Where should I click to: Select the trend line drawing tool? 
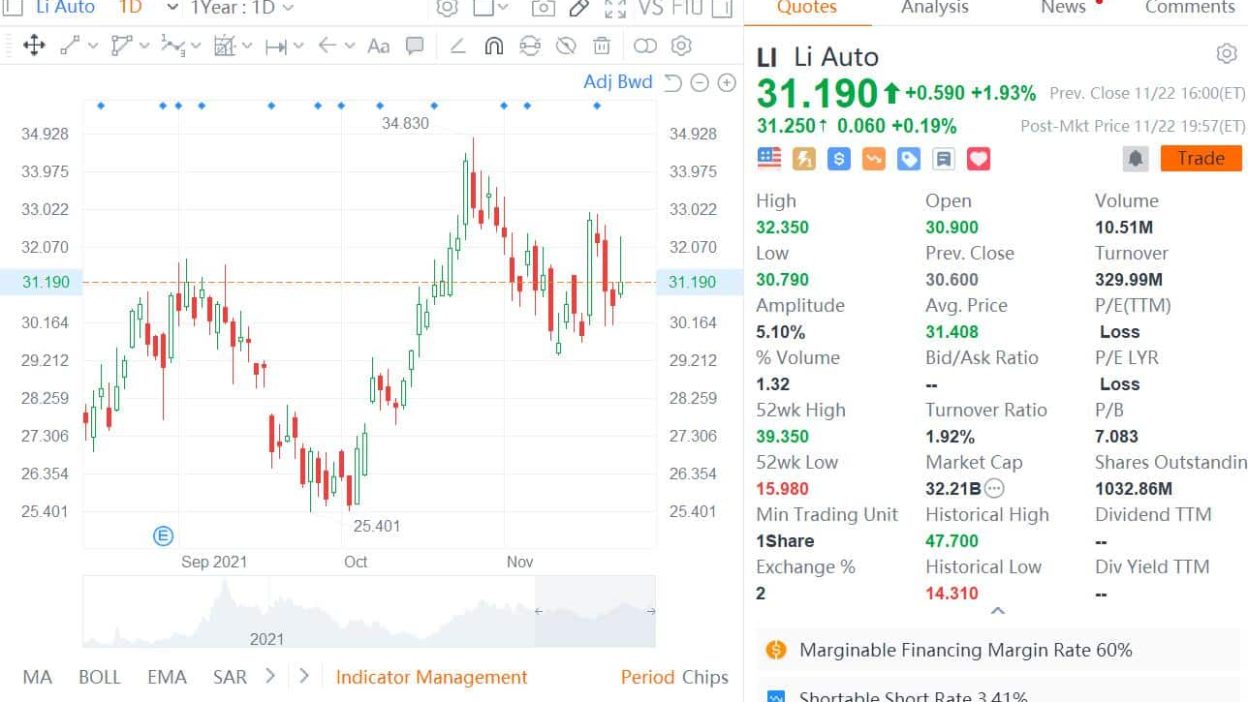click(71, 46)
